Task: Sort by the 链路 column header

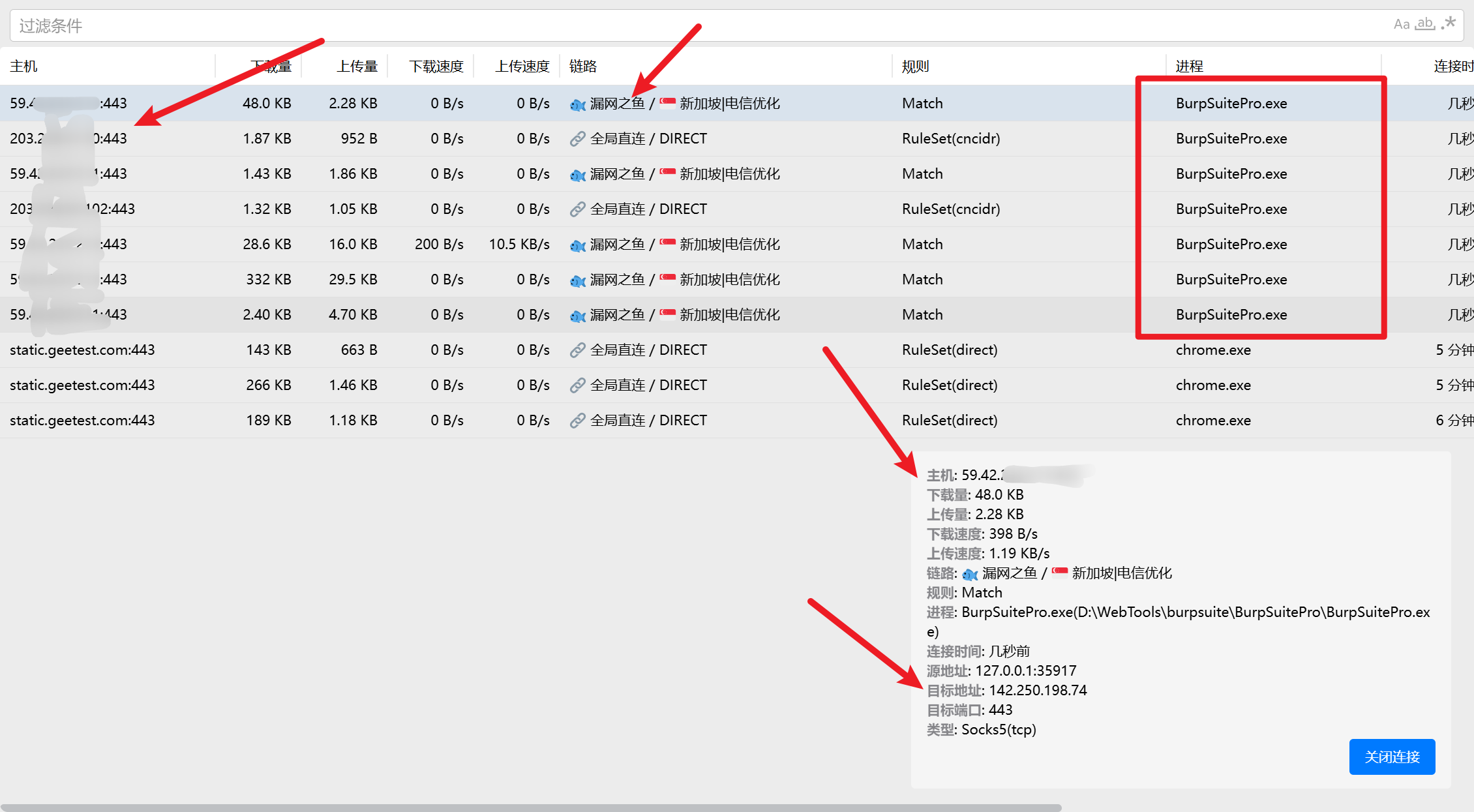Action: tap(583, 66)
